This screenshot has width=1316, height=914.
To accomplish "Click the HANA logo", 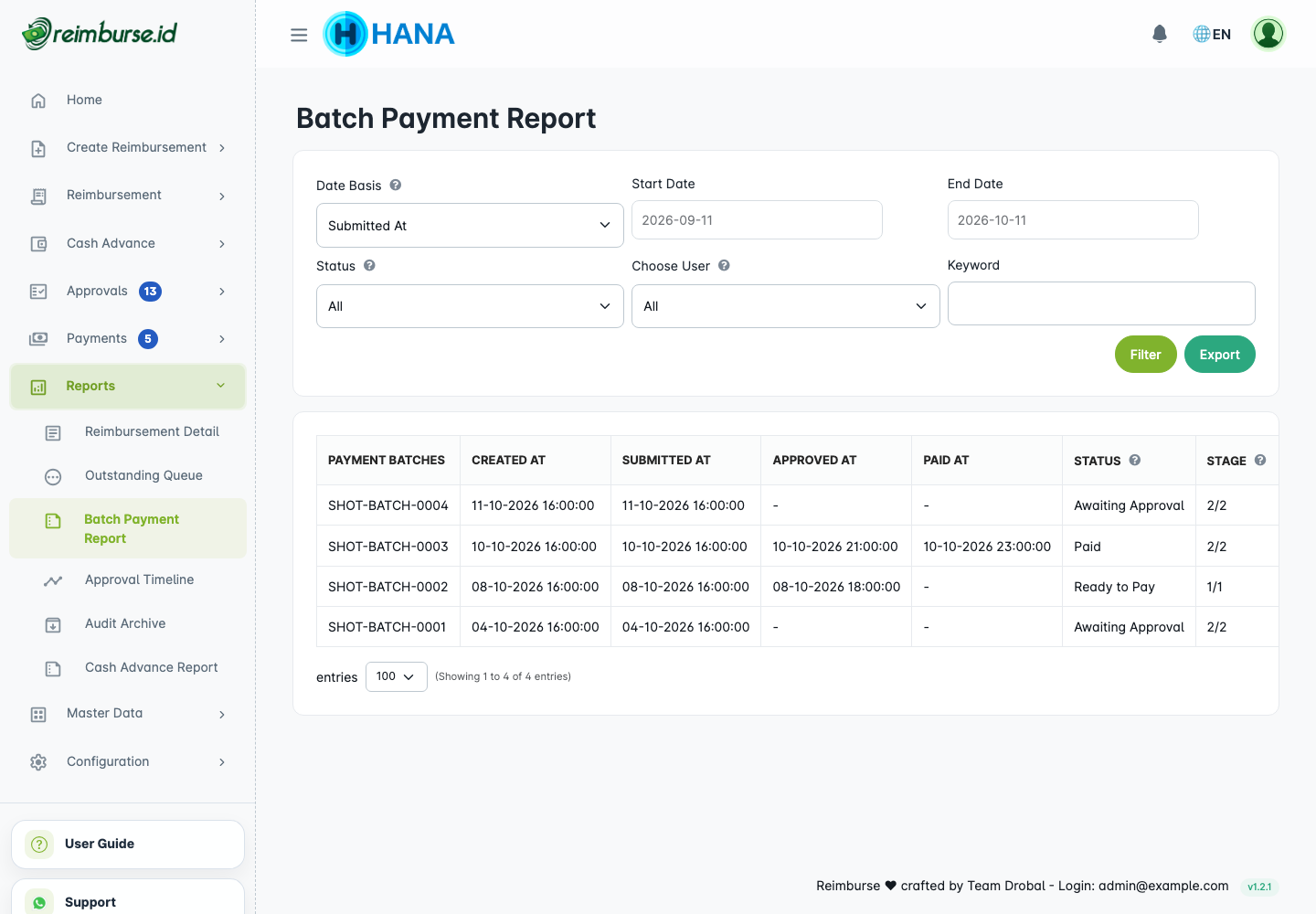I will tap(388, 34).
